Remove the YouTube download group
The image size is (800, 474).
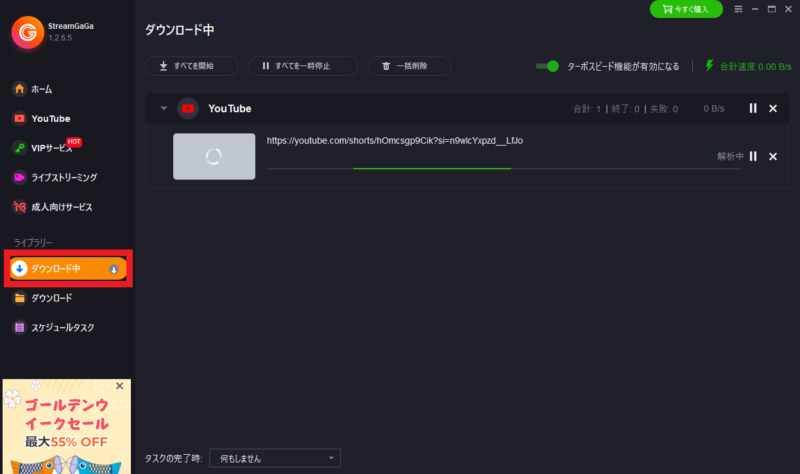[773, 108]
